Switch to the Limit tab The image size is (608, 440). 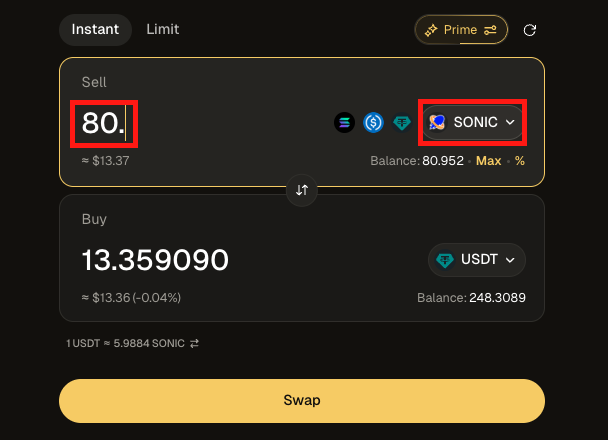[x=163, y=29]
